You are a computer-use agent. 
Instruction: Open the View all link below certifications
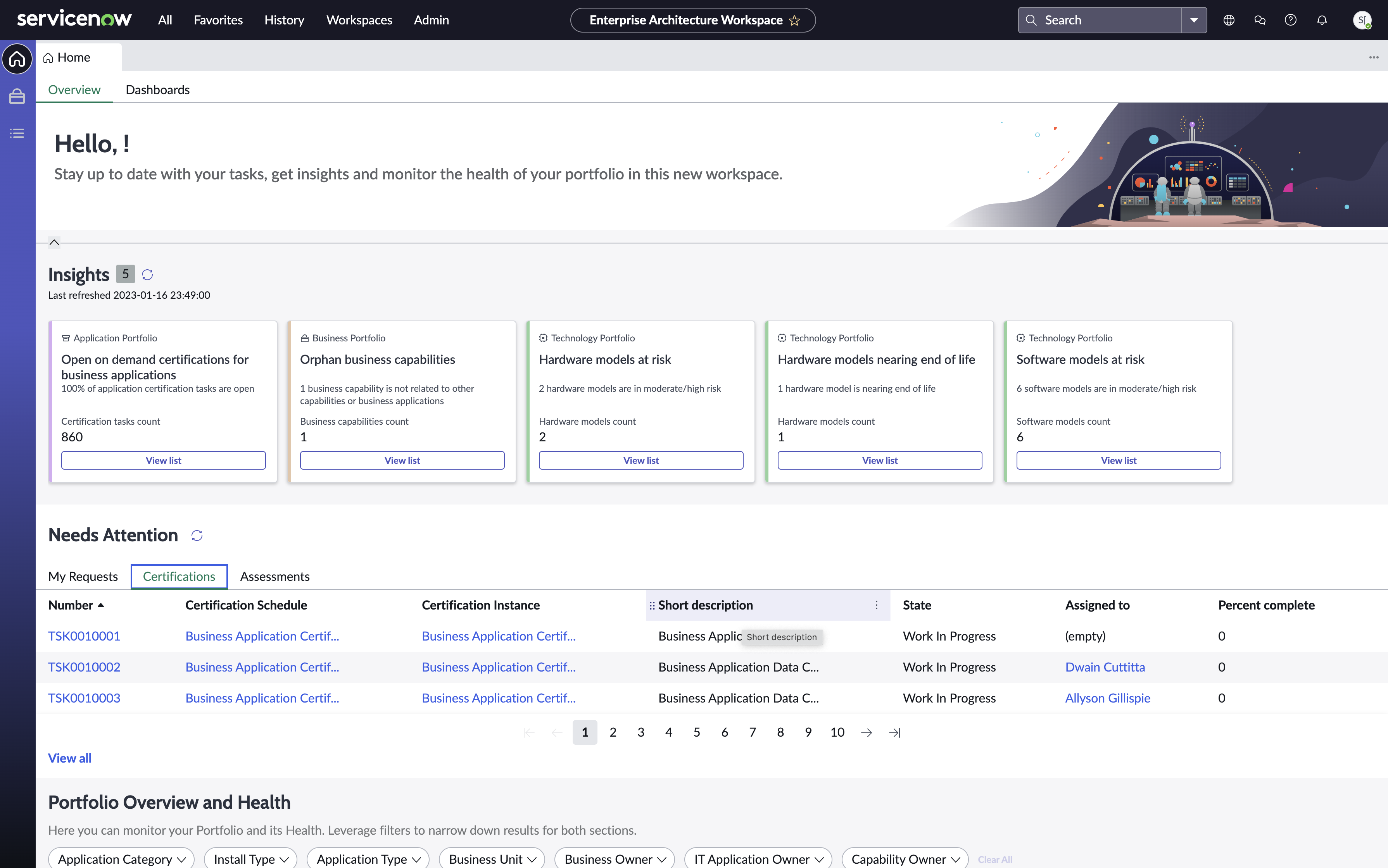[x=69, y=758]
